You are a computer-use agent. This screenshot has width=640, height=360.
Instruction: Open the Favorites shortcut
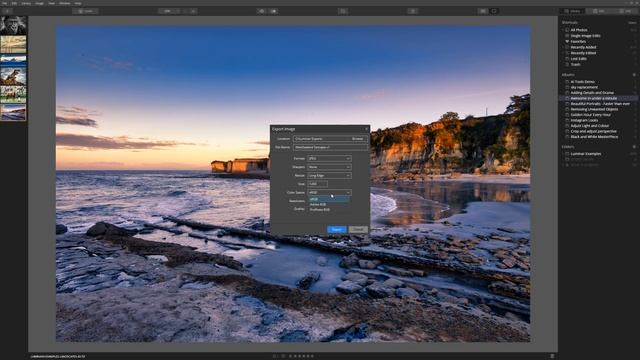click(578, 41)
